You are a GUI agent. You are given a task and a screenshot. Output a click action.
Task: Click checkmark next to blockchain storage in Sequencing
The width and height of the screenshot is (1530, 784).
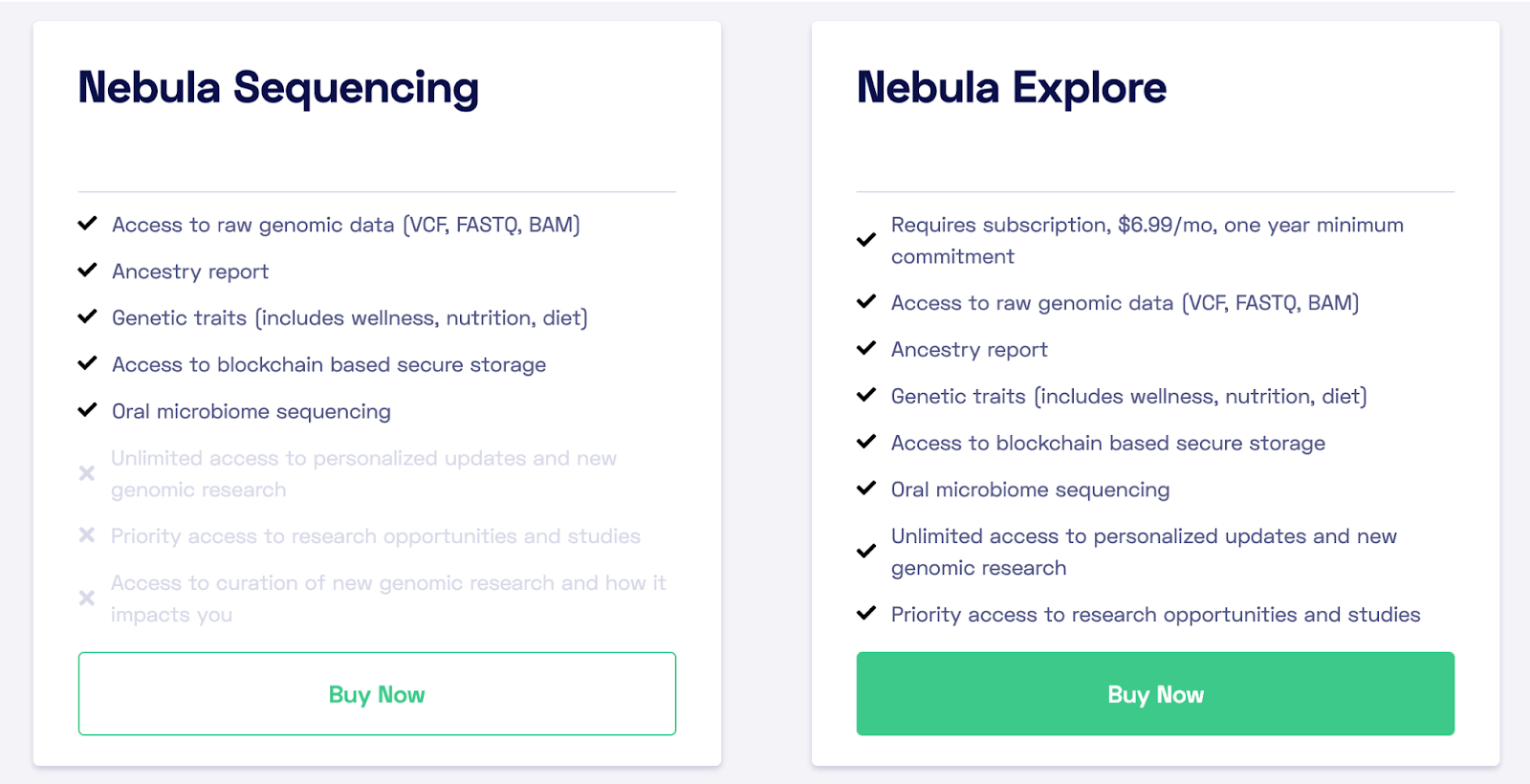87,363
